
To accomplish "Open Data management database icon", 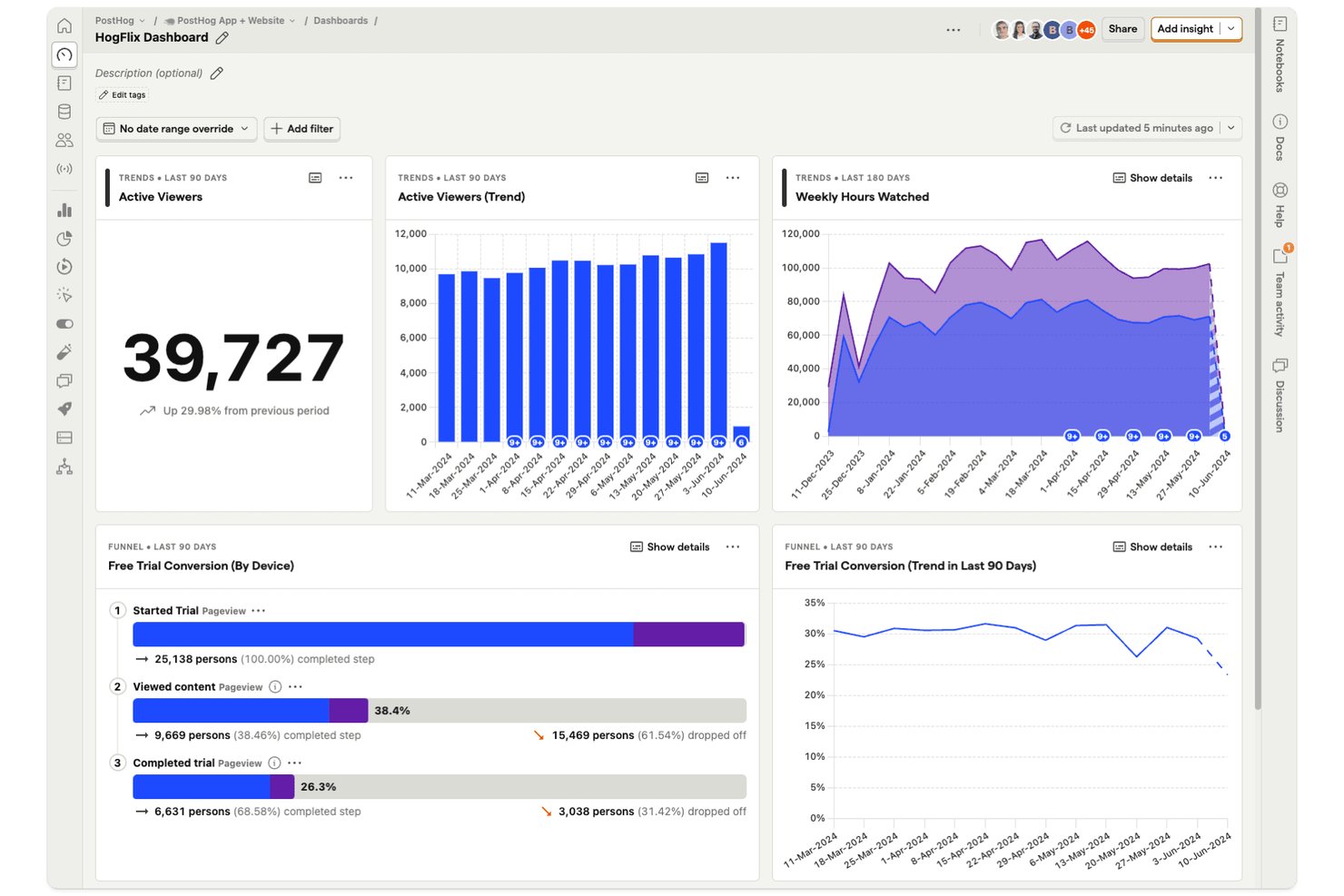I will point(64,112).
